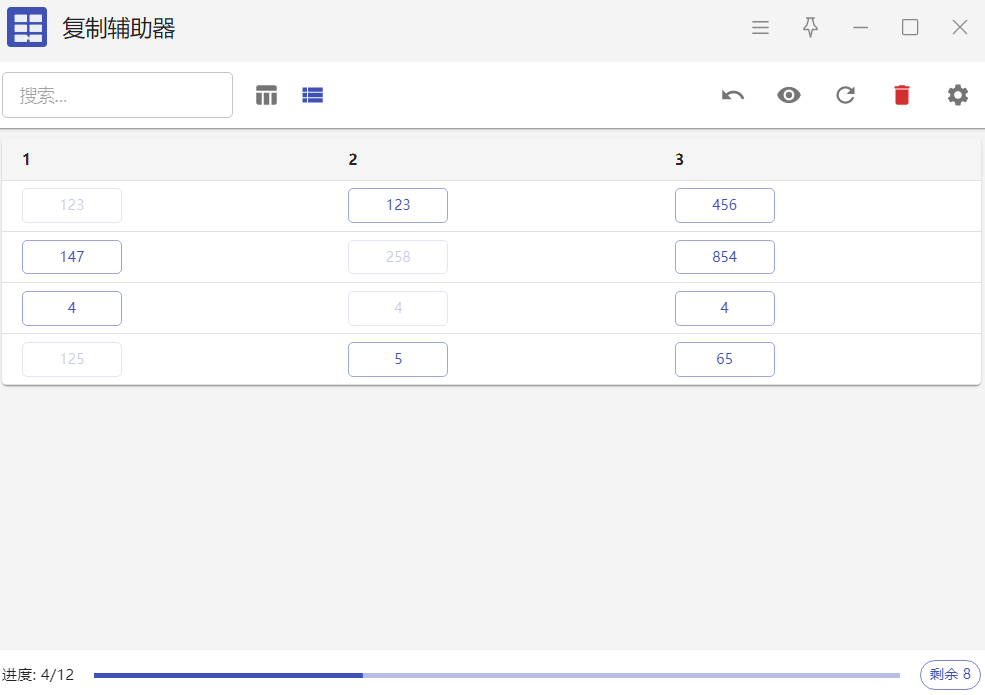Click the progress bar at the bottom
Viewport: 985px width, 695px height.
(x=496, y=675)
